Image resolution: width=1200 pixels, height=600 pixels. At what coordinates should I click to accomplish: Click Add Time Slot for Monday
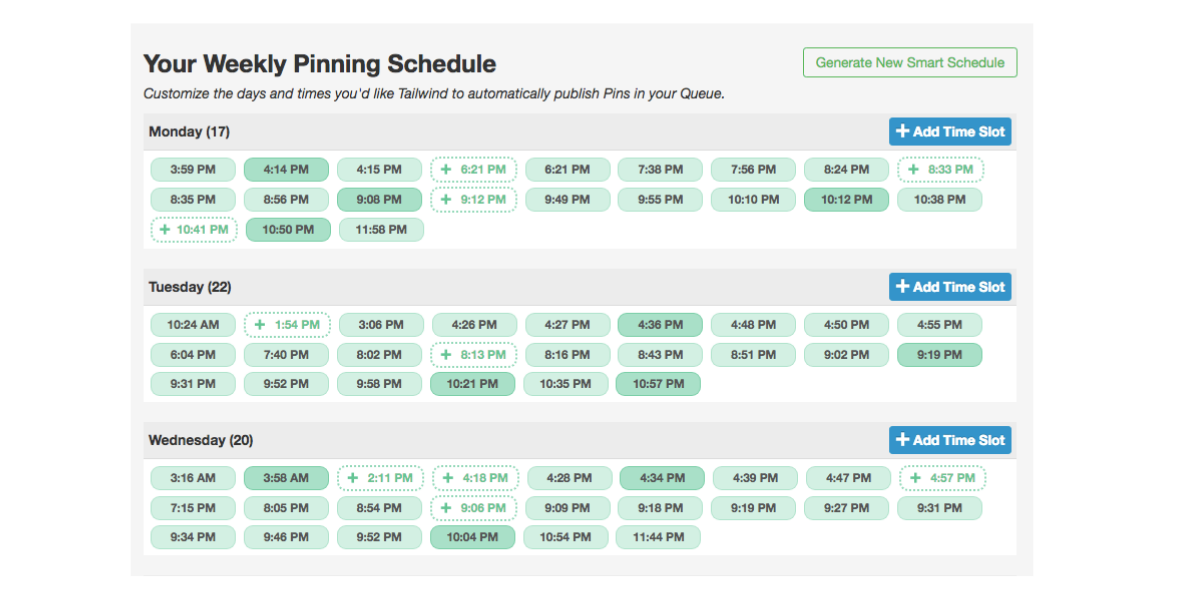(x=950, y=132)
